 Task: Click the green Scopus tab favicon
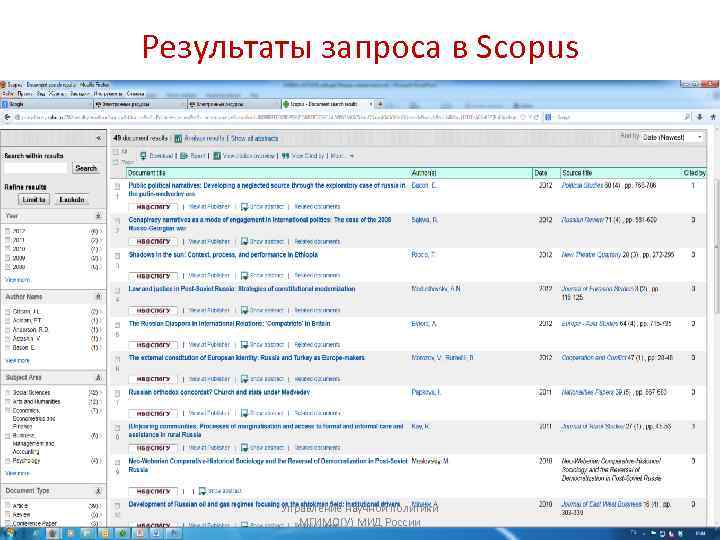click(x=285, y=104)
